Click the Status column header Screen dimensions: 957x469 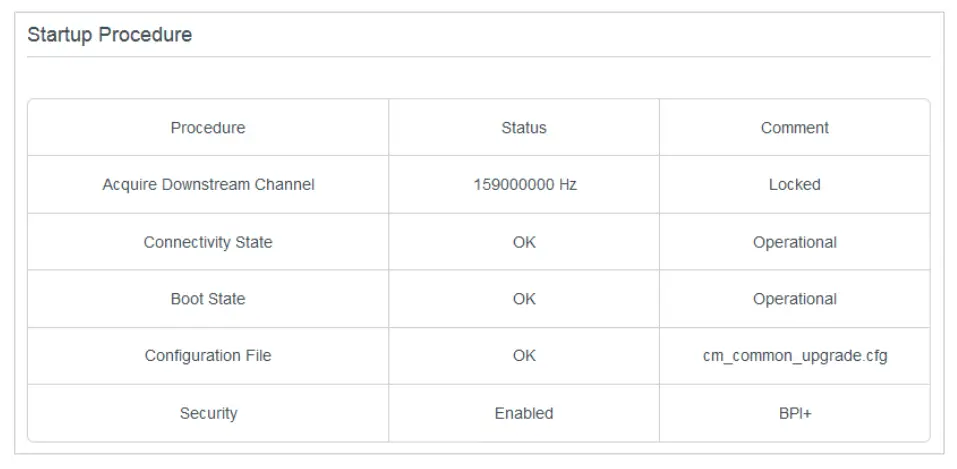point(524,128)
